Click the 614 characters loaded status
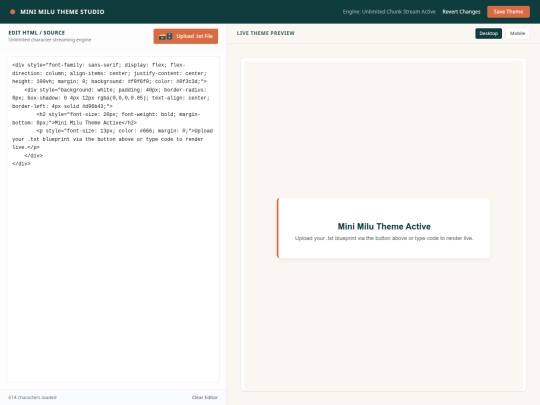Screen dimensions: 540x405 pos(32,397)
